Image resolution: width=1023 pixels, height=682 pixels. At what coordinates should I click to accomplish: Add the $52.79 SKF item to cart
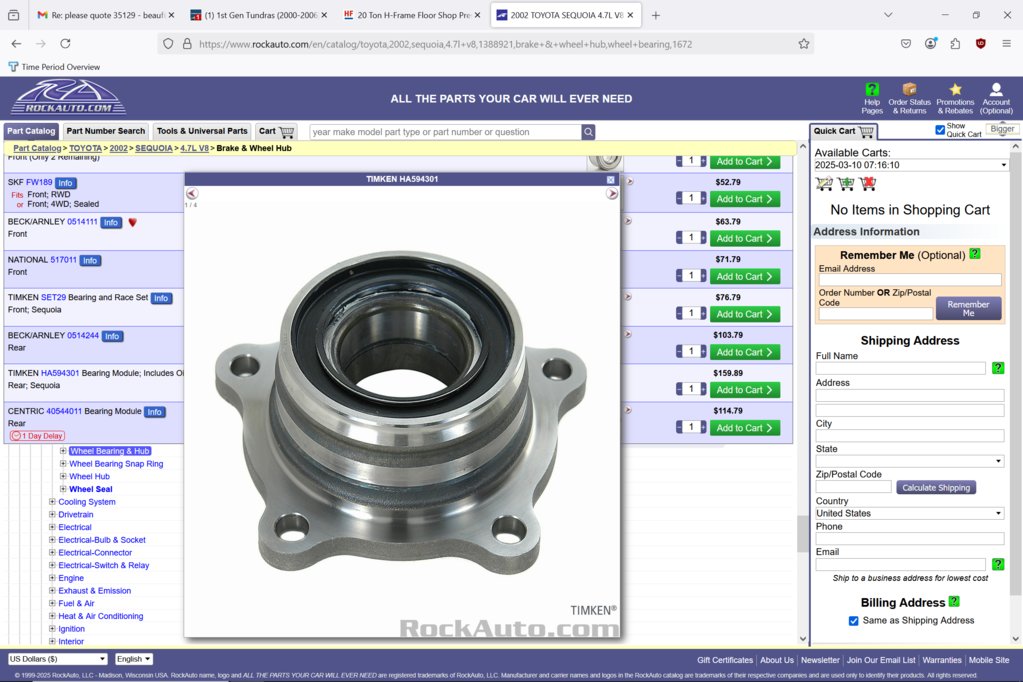(744, 199)
